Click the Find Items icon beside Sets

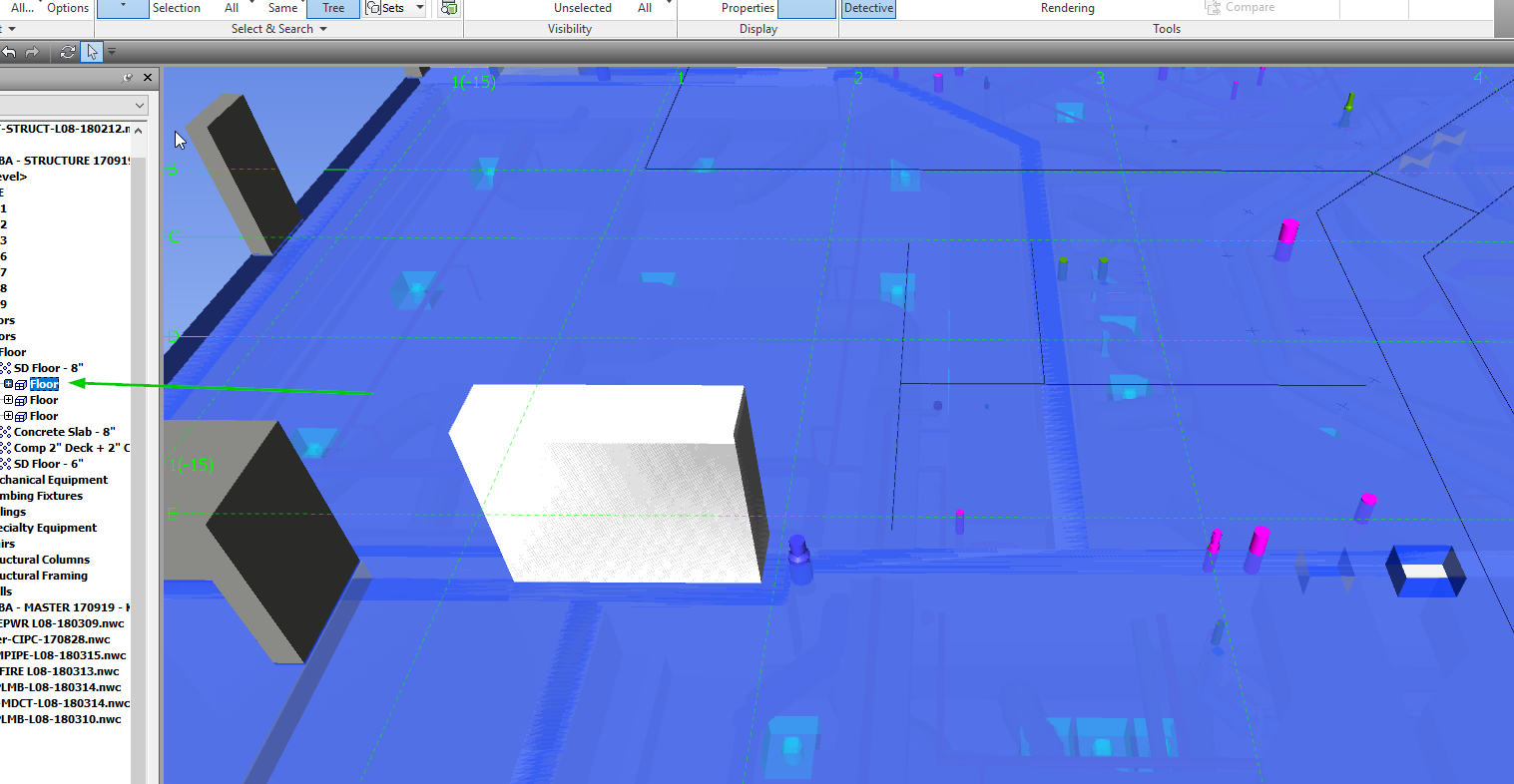(x=448, y=9)
